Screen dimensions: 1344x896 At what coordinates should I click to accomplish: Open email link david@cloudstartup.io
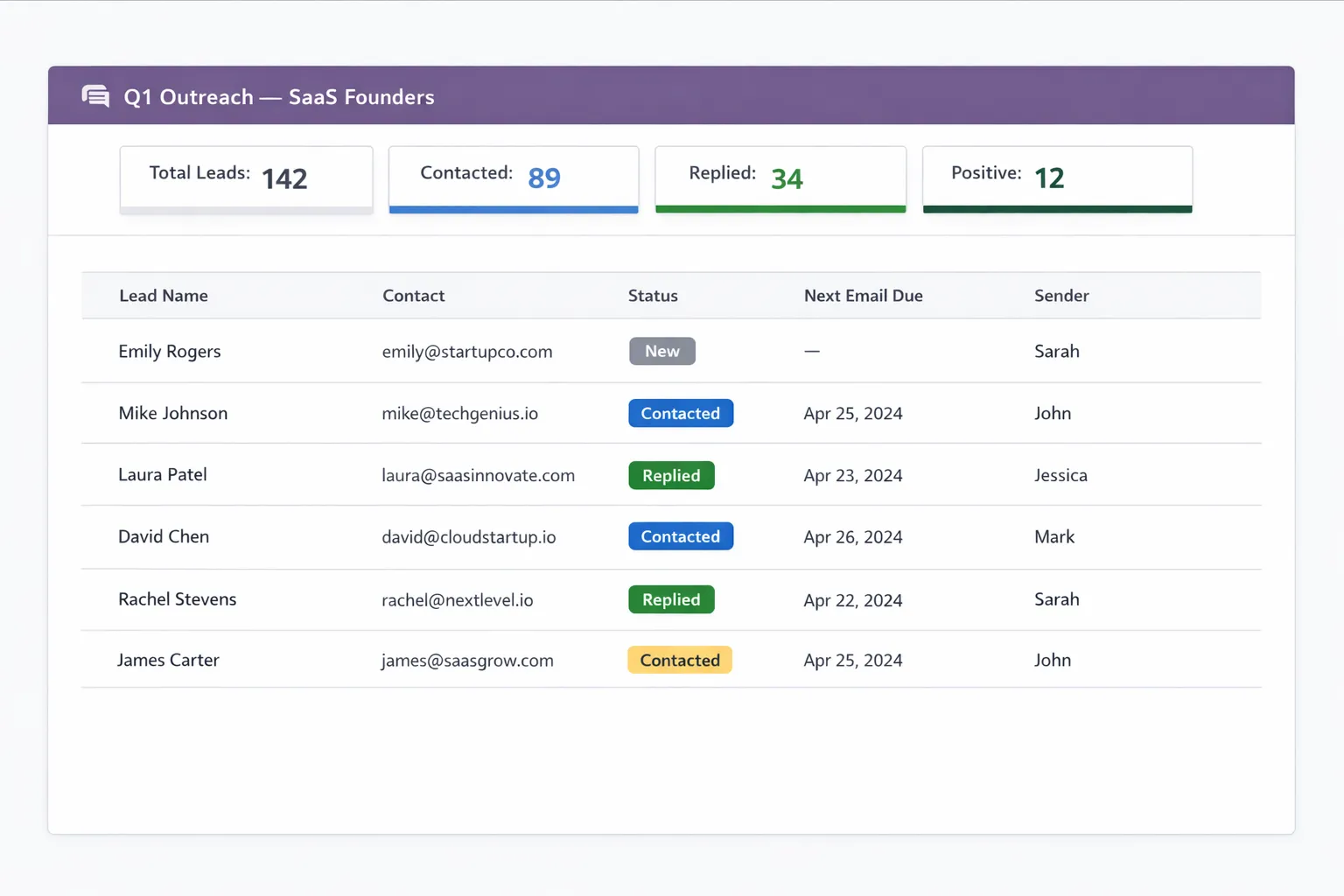tap(469, 537)
